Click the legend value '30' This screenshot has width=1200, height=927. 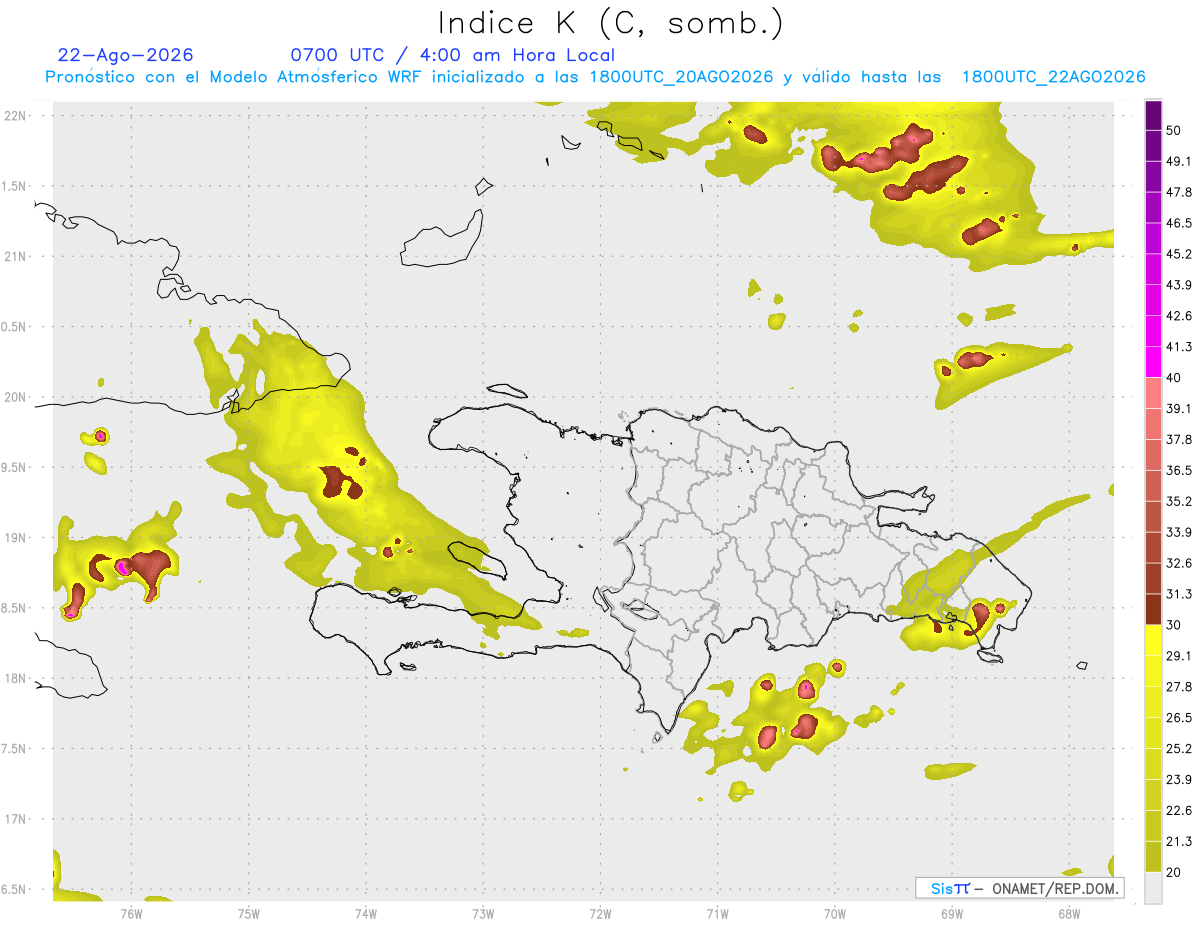[1175, 625]
